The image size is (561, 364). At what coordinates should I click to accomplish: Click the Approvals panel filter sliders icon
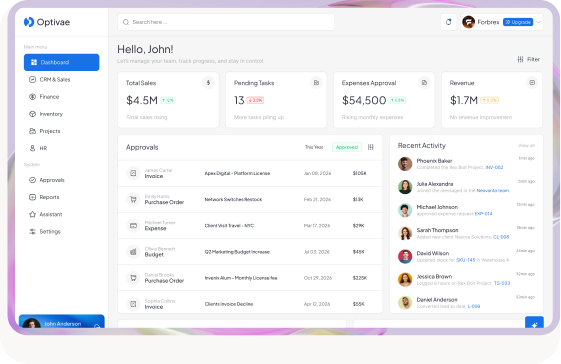point(371,147)
